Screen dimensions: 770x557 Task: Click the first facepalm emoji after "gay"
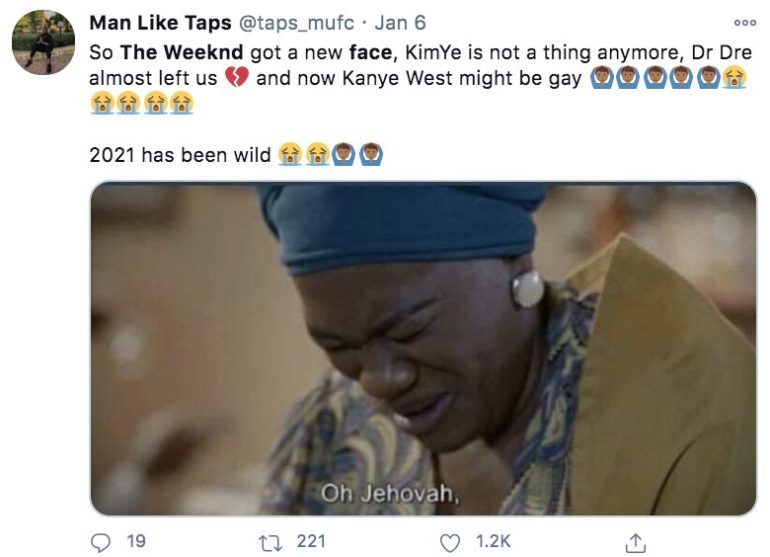coord(601,77)
